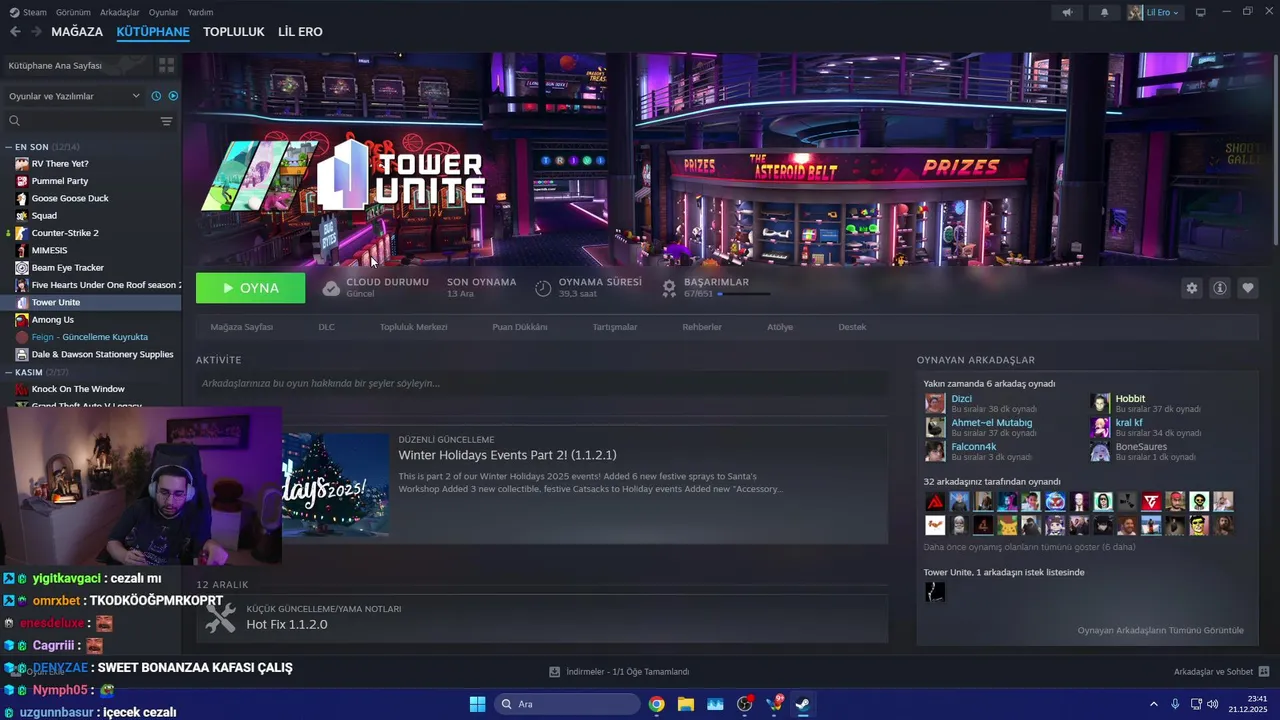This screenshot has height=720, width=1280.
Task: Select Squad game icon
Action: click(x=22, y=215)
